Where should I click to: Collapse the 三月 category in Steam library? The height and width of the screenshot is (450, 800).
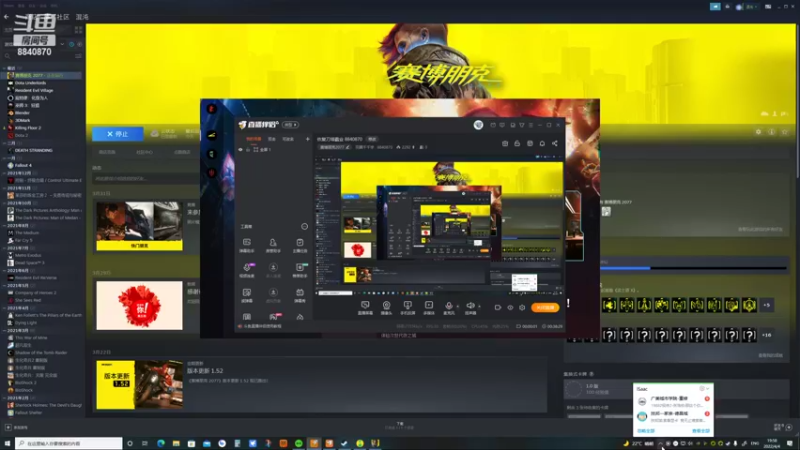[x=4, y=143]
